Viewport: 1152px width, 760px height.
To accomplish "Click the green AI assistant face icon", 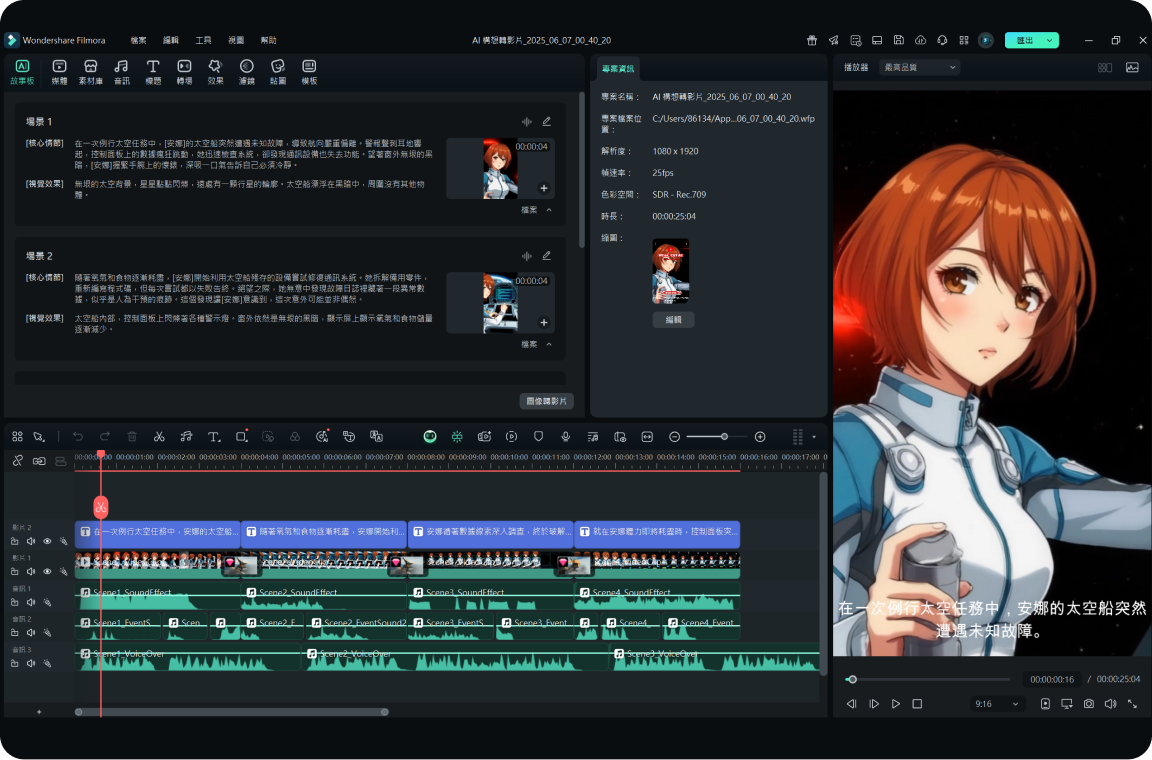I will pos(430,437).
